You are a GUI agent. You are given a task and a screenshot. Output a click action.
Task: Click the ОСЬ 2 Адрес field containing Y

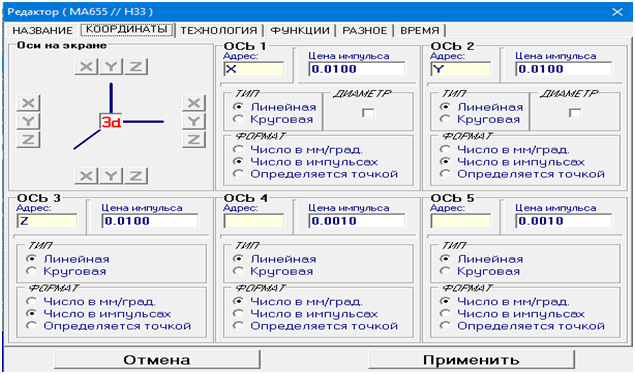coord(461,69)
